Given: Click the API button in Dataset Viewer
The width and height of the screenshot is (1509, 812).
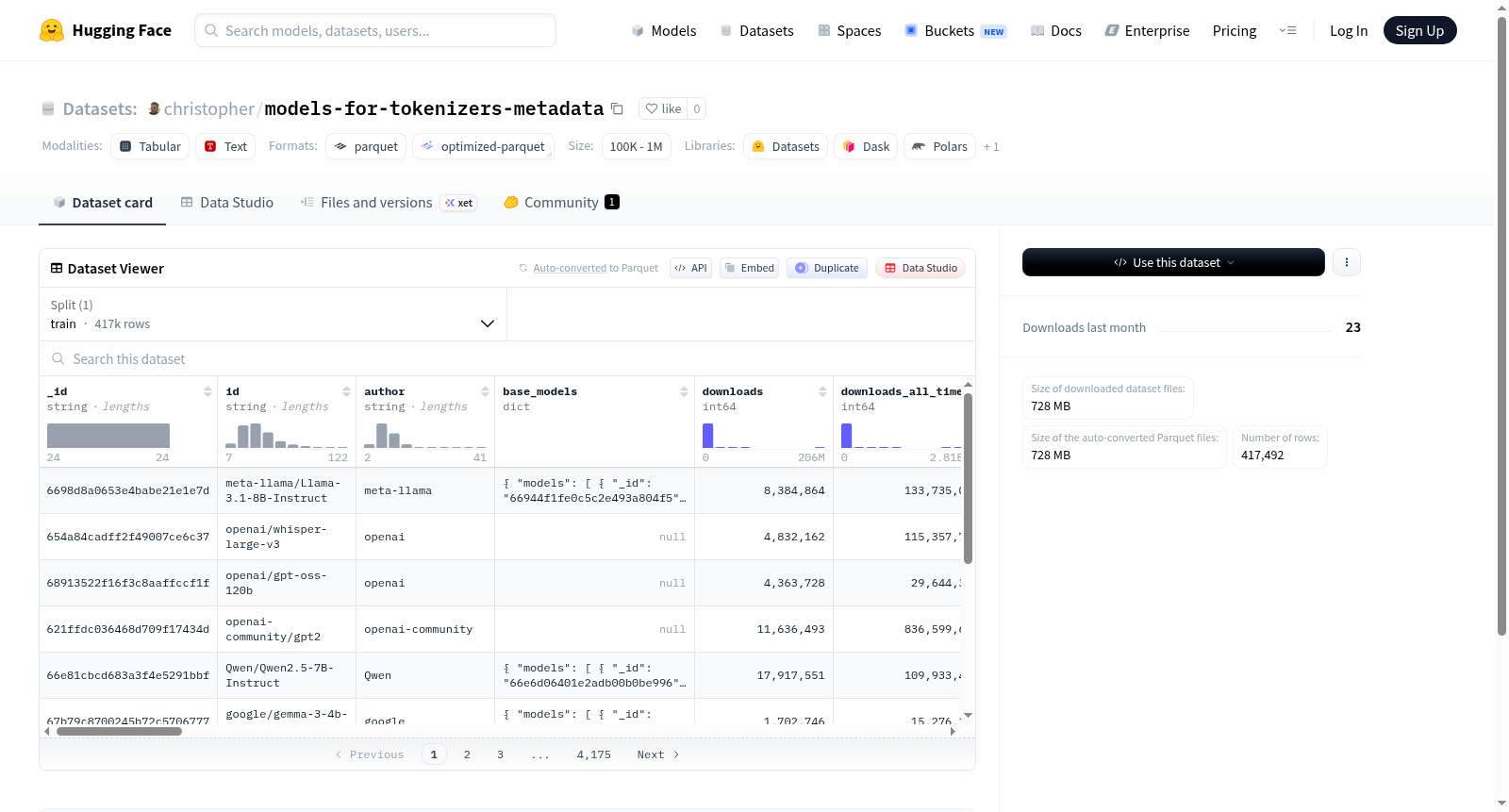Looking at the screenshot, I should coord(690,268).
